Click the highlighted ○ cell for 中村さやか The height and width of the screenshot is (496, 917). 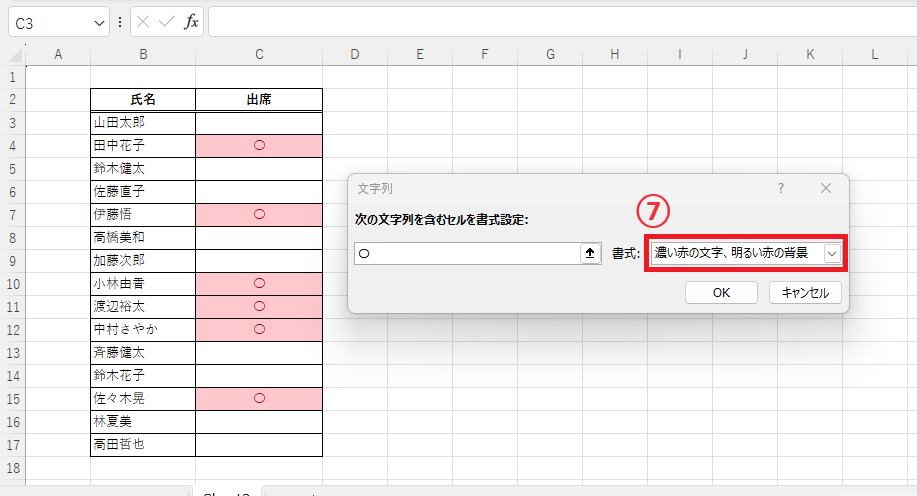[x=259, y=330]
